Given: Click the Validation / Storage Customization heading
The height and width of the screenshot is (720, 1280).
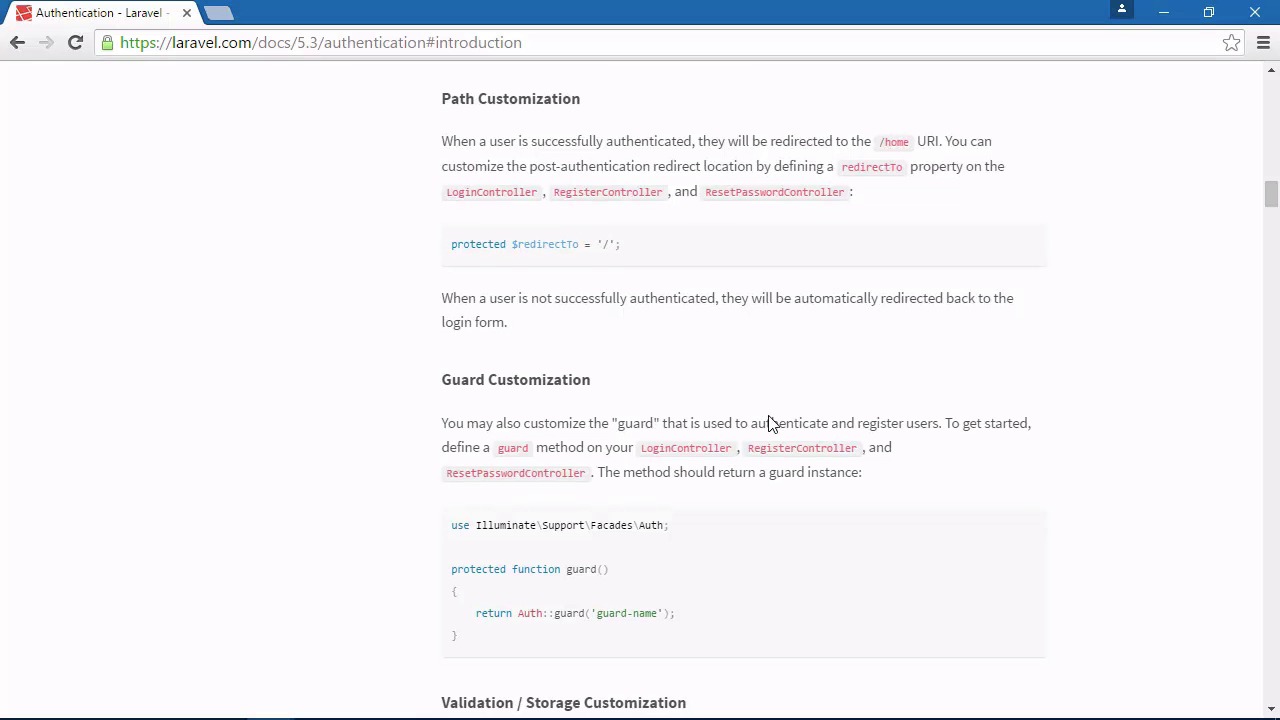Looking at the screenshot, I should point(563,702).
